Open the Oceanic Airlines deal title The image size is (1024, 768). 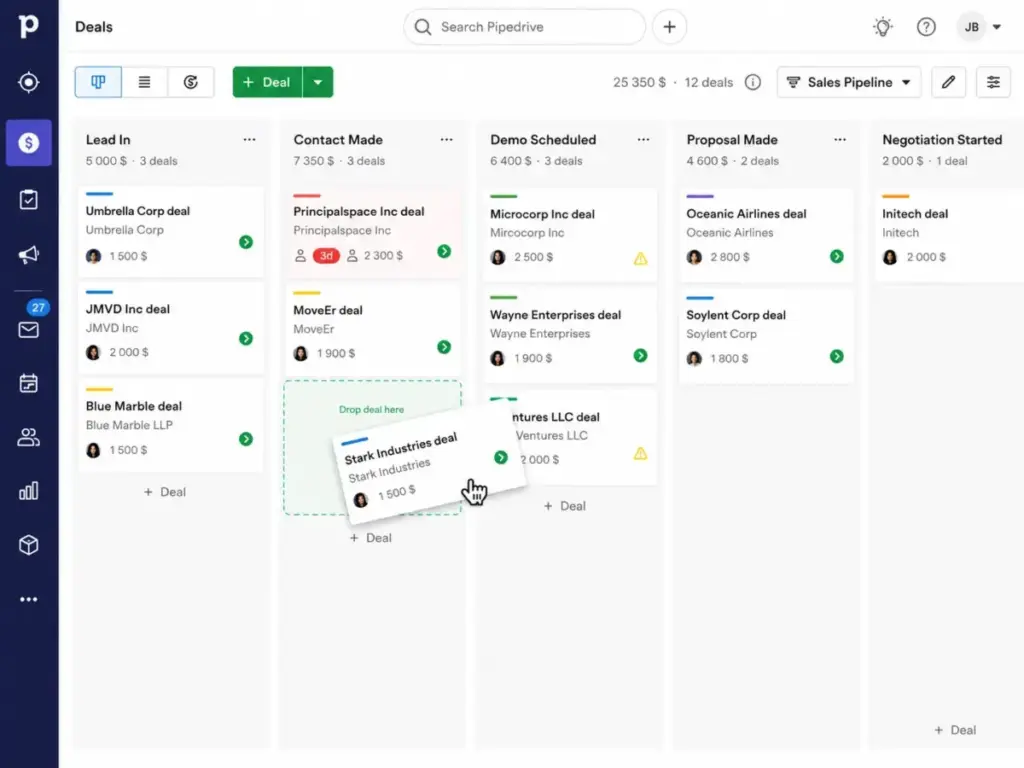(x=746, y=214)
